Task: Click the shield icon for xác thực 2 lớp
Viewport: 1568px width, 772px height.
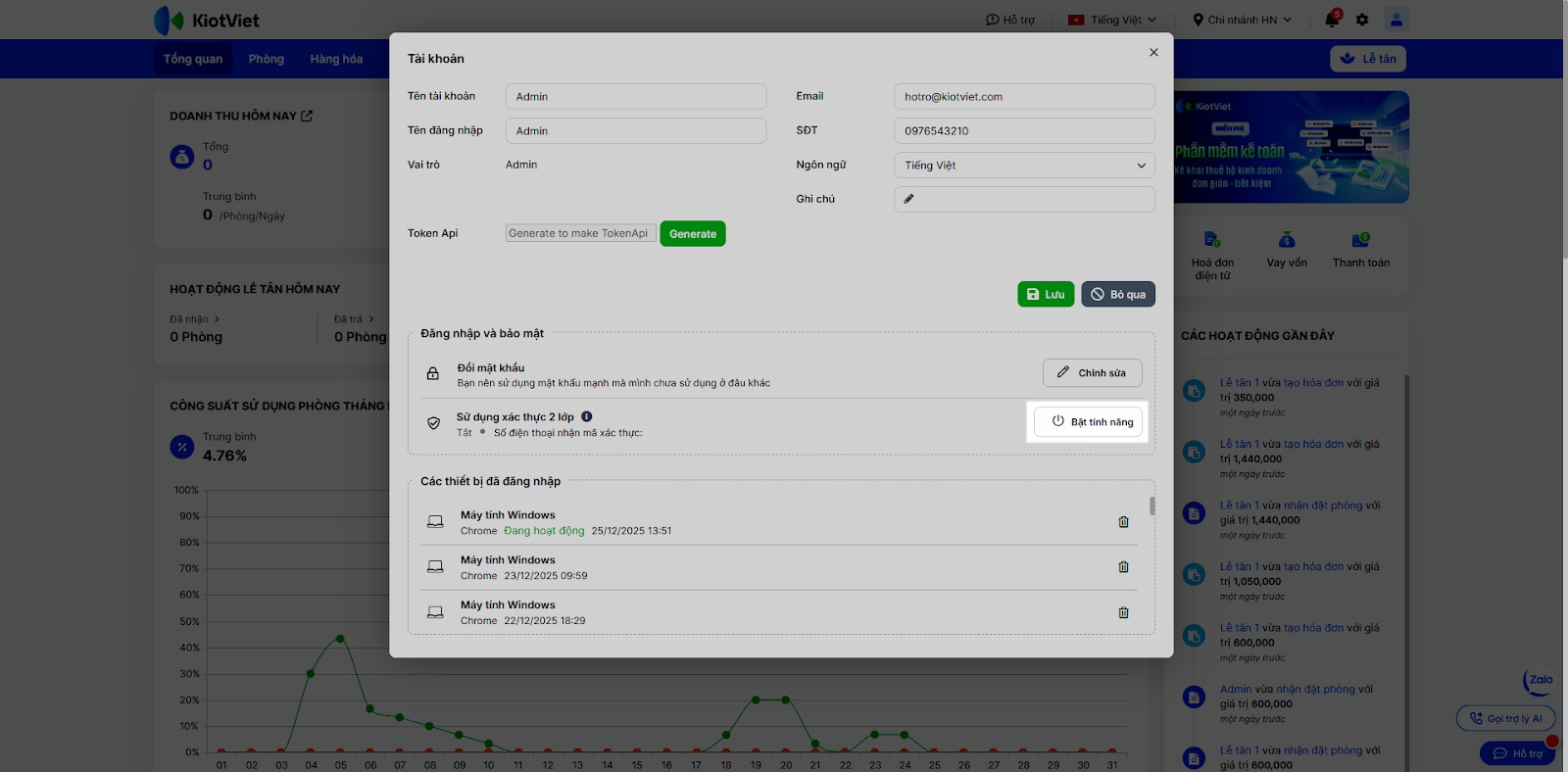Action: (433, 423)
